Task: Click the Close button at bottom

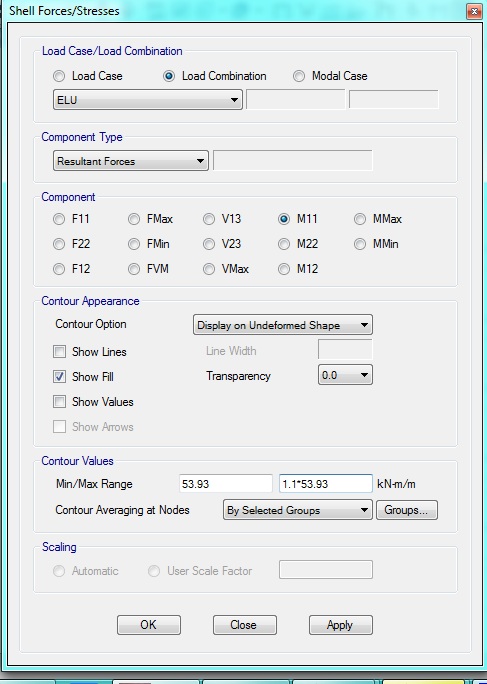Action: (x=245, y=625)
